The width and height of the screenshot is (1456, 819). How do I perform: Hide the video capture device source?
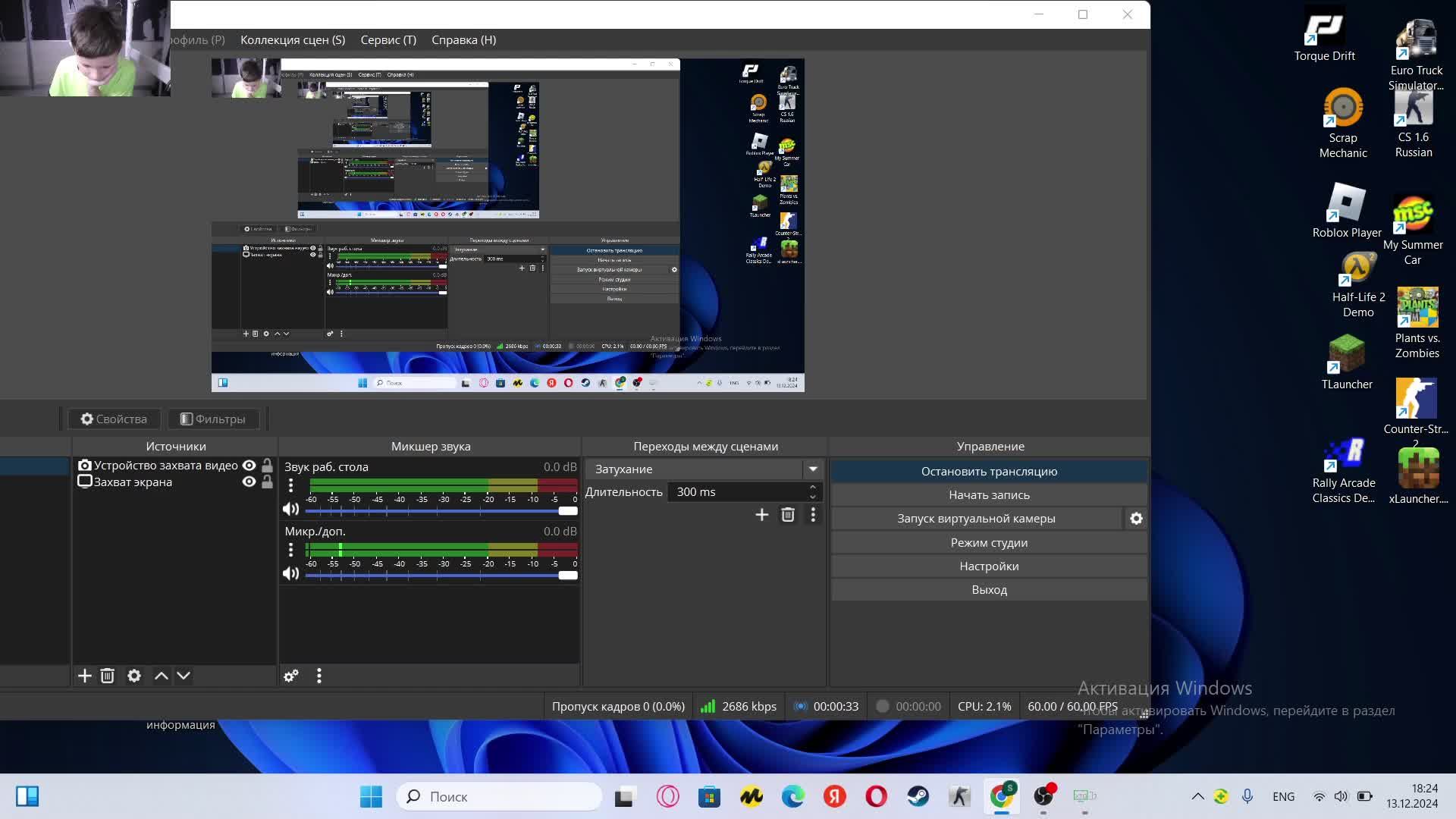(x=249, y=466)
